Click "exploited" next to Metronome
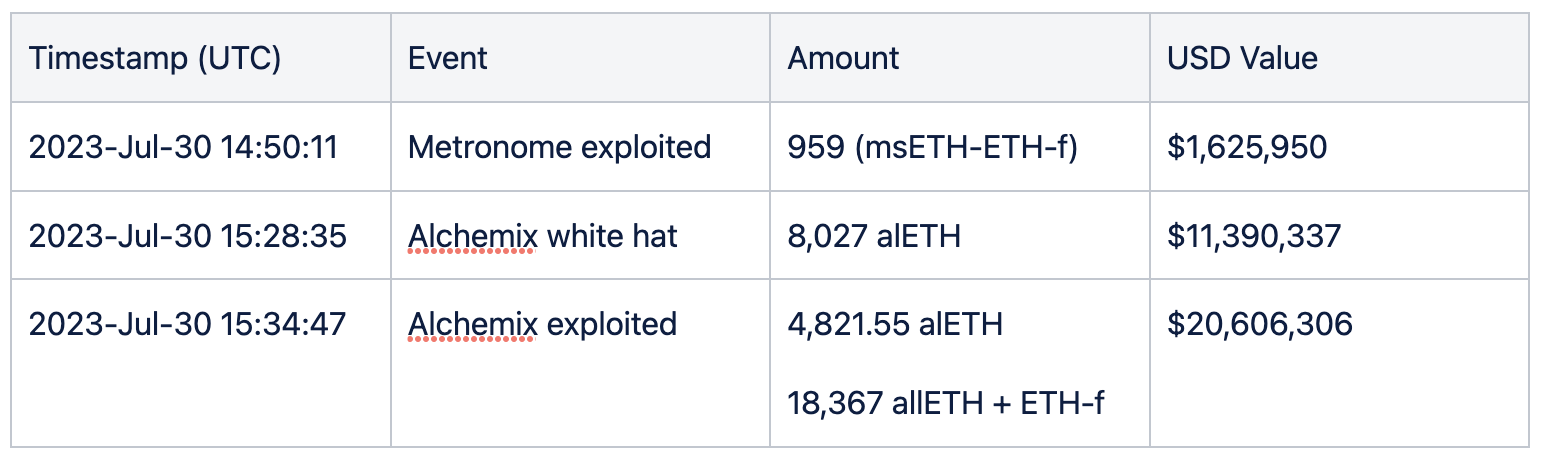Image resolution: width=1546 pixels, height=464 pixels. 646,148
